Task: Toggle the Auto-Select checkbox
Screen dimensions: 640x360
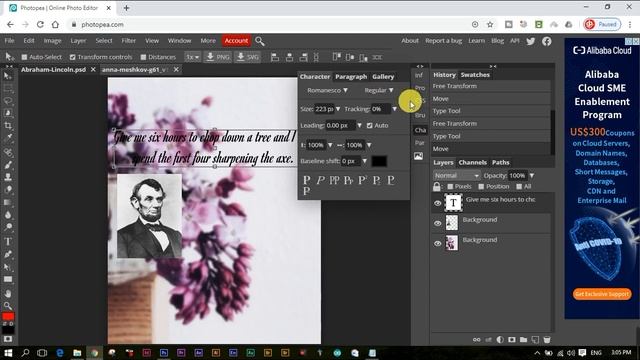Action: click(x=24, y=57)
